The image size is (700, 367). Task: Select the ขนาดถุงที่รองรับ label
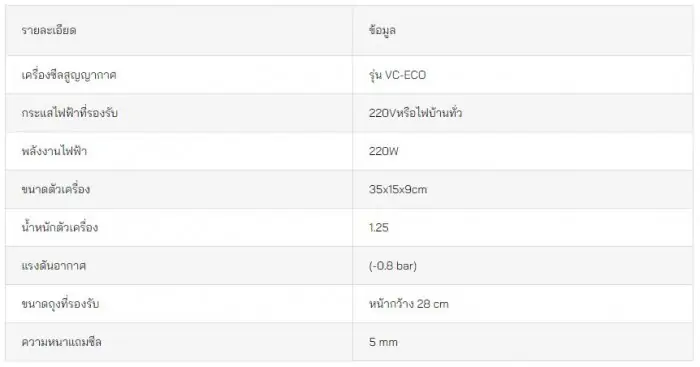click(60, 304)
